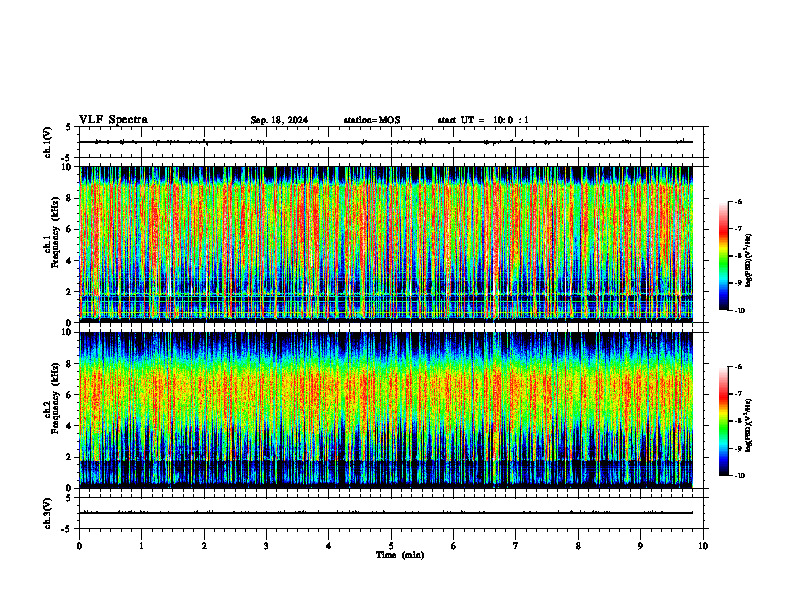Click the station=MOS label
This screenshot has height=612, width=792.
coord(372,120)
